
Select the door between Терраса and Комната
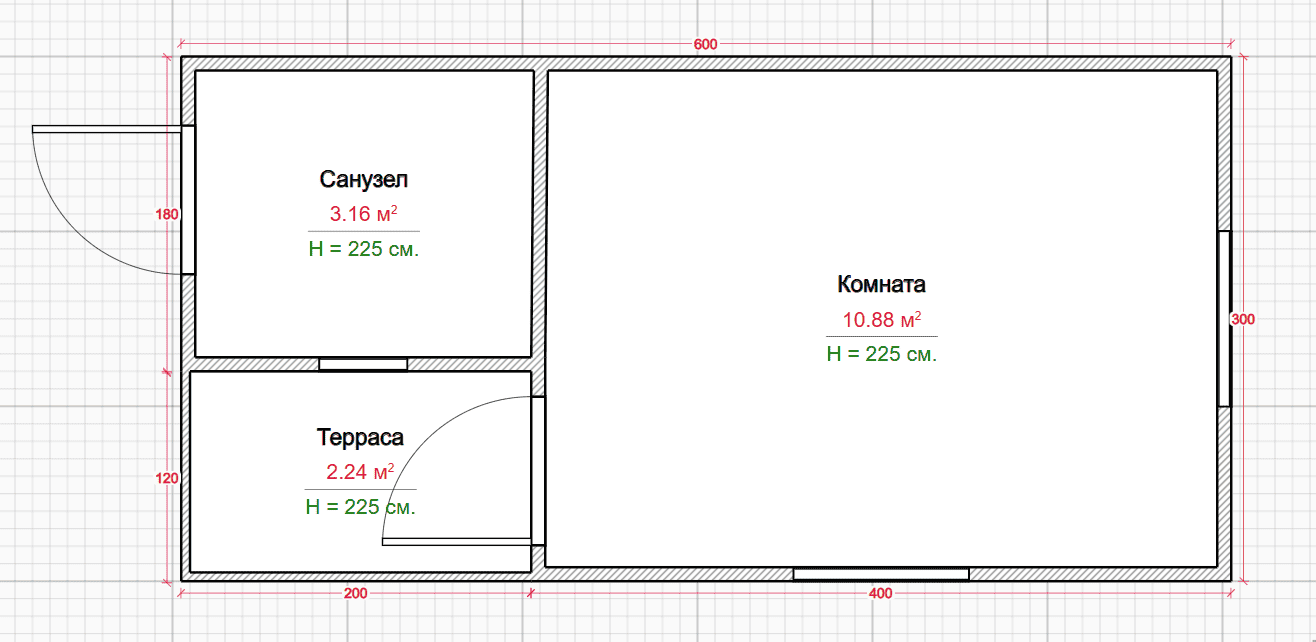point(464,471)
